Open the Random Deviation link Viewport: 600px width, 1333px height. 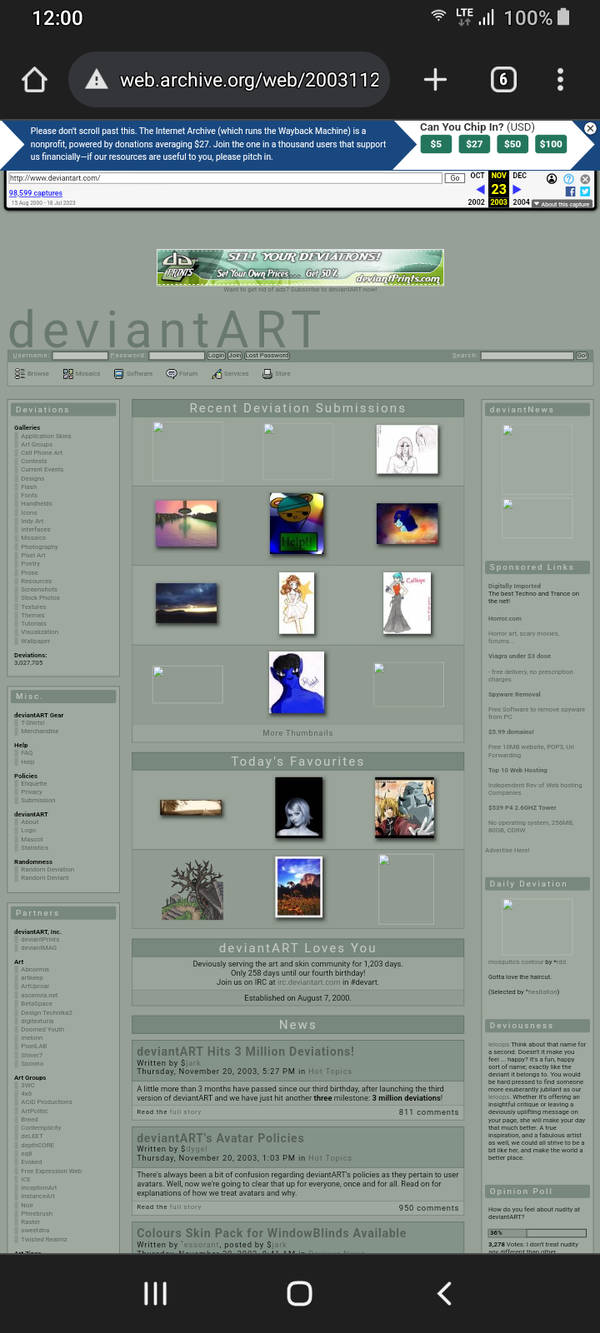47,869
